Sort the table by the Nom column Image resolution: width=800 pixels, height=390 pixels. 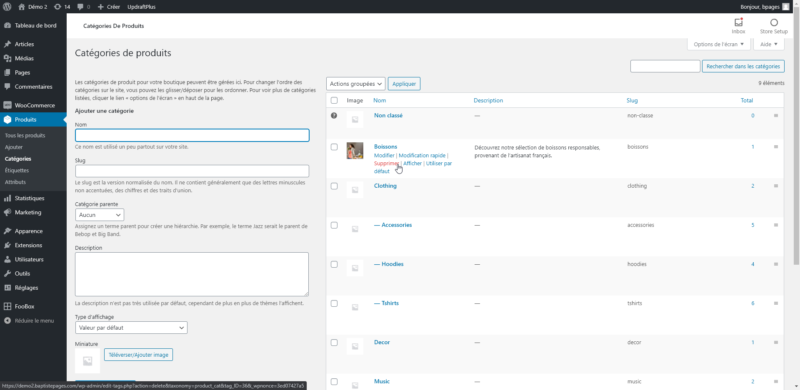tap(380, 101)
